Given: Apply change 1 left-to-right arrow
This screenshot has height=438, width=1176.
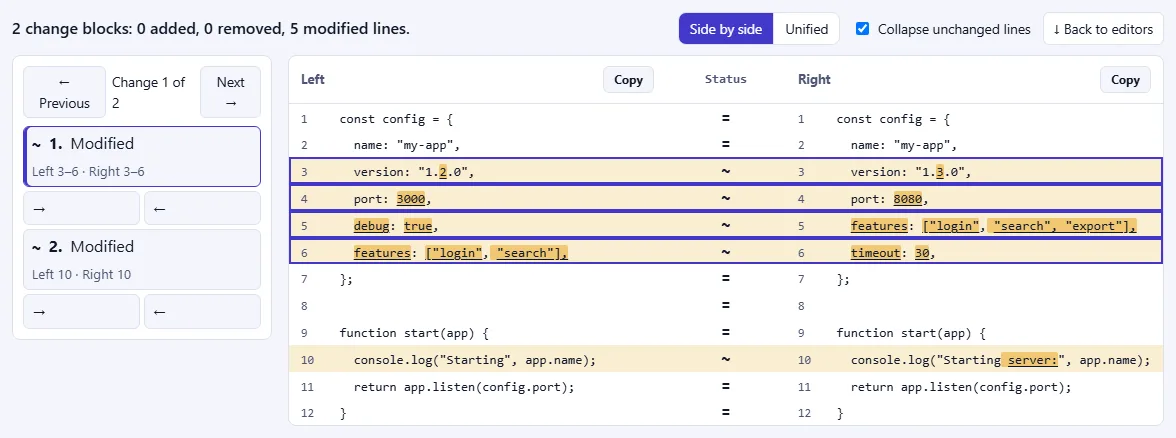Looking at the screenshot, I should (81, 208).
